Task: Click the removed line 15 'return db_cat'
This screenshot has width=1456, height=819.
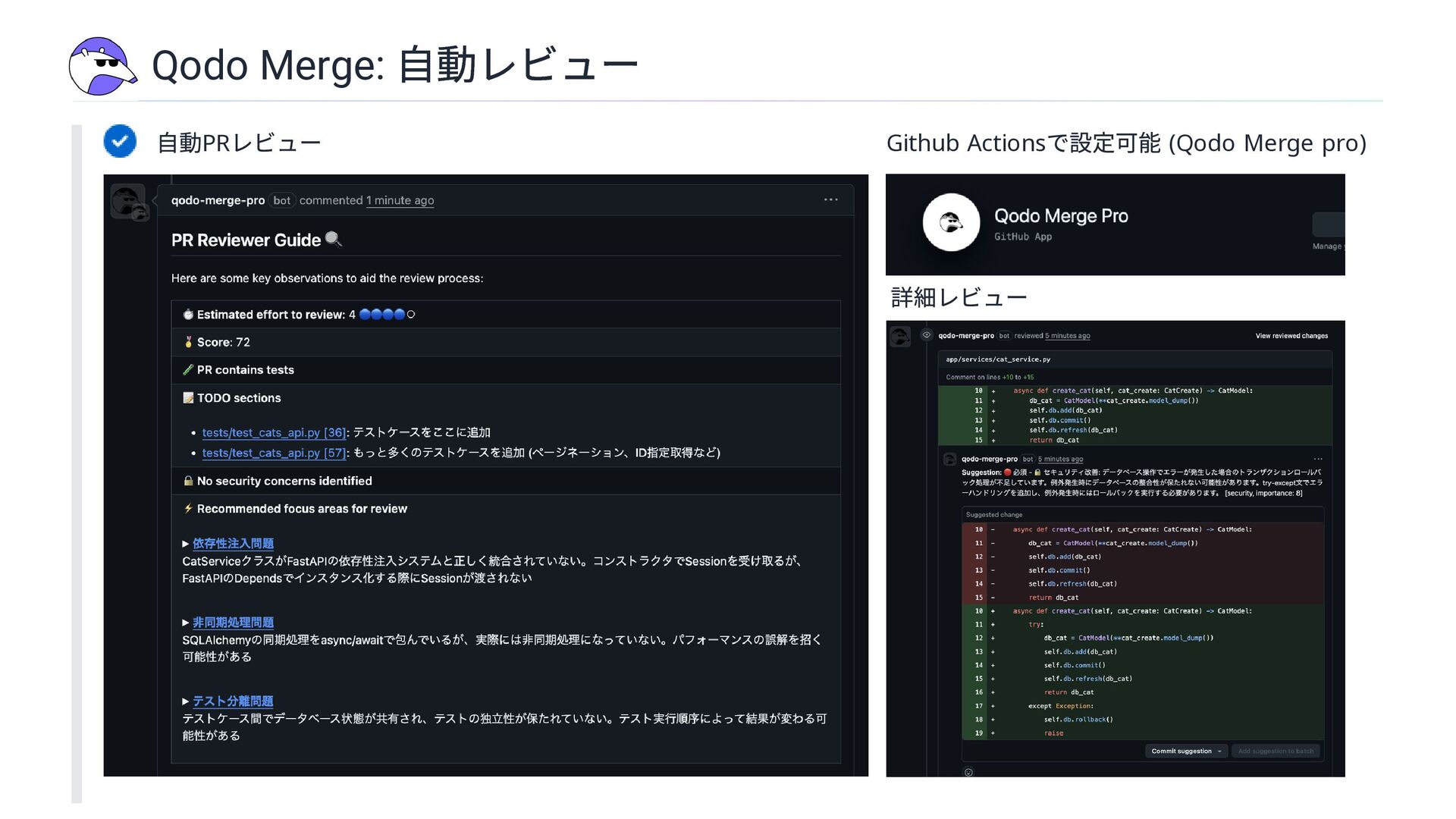Action: pyautogui.click(x=1143, y=598)
